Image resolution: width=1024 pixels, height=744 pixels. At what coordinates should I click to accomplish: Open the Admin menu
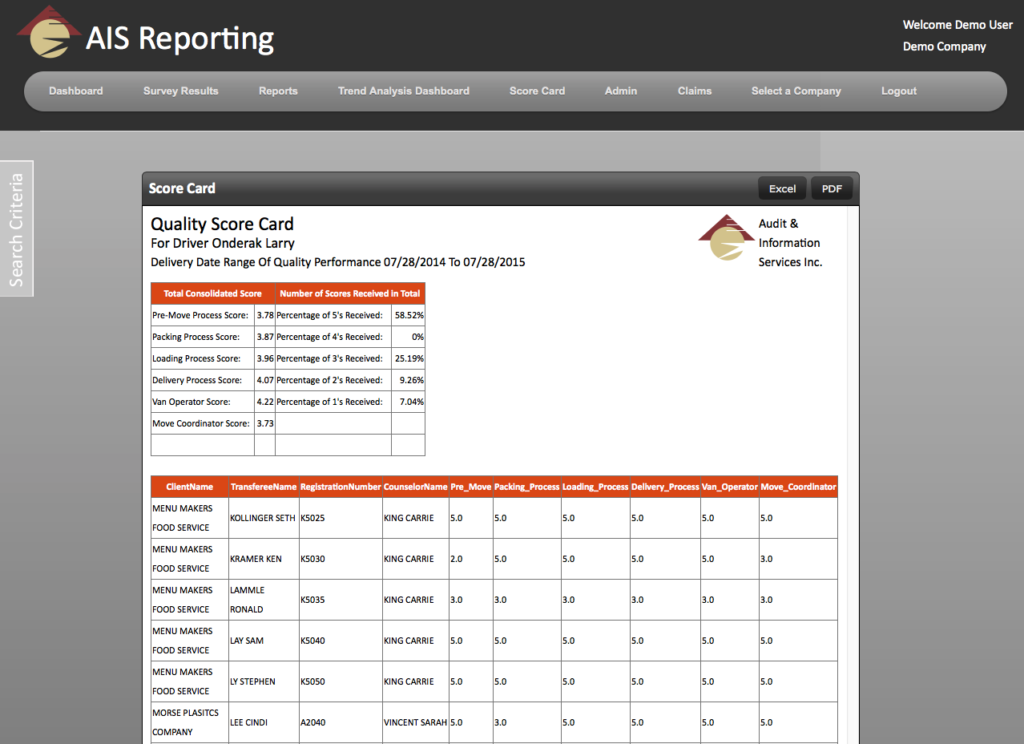[621, 91]
